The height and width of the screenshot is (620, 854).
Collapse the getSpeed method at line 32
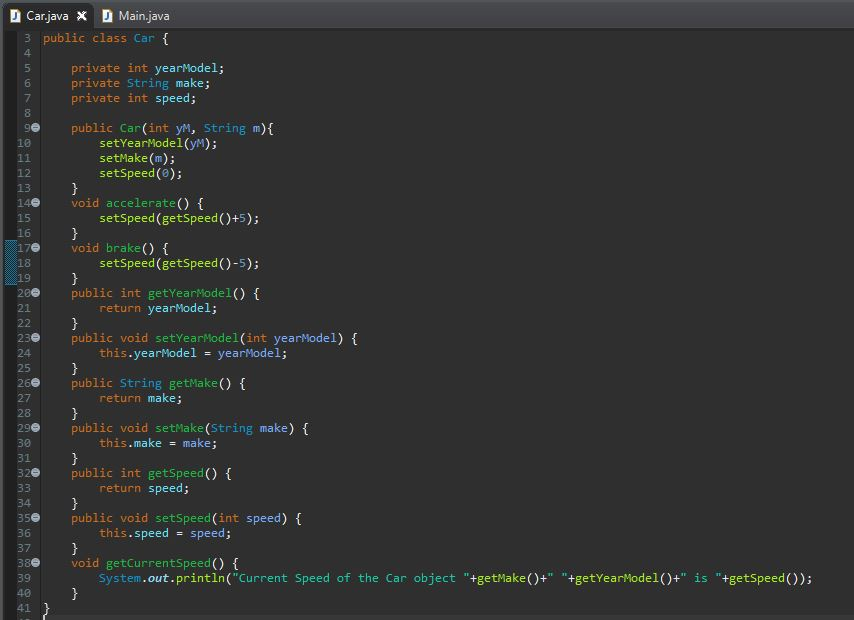click(35, 472)
